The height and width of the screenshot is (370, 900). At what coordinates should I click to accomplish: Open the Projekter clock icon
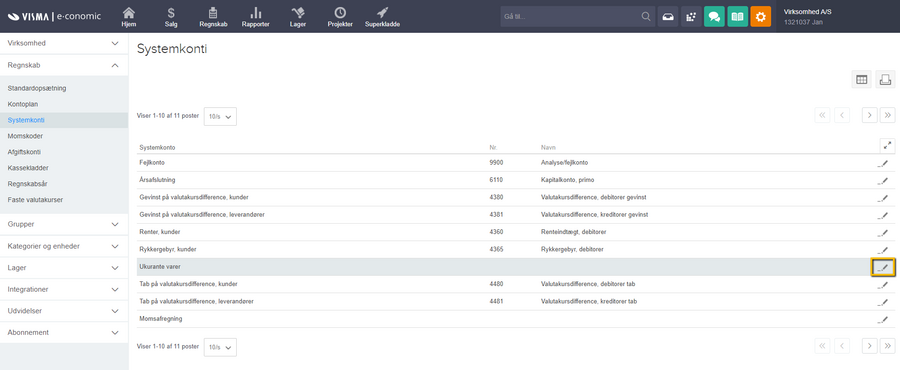click(x=340, y=17)
